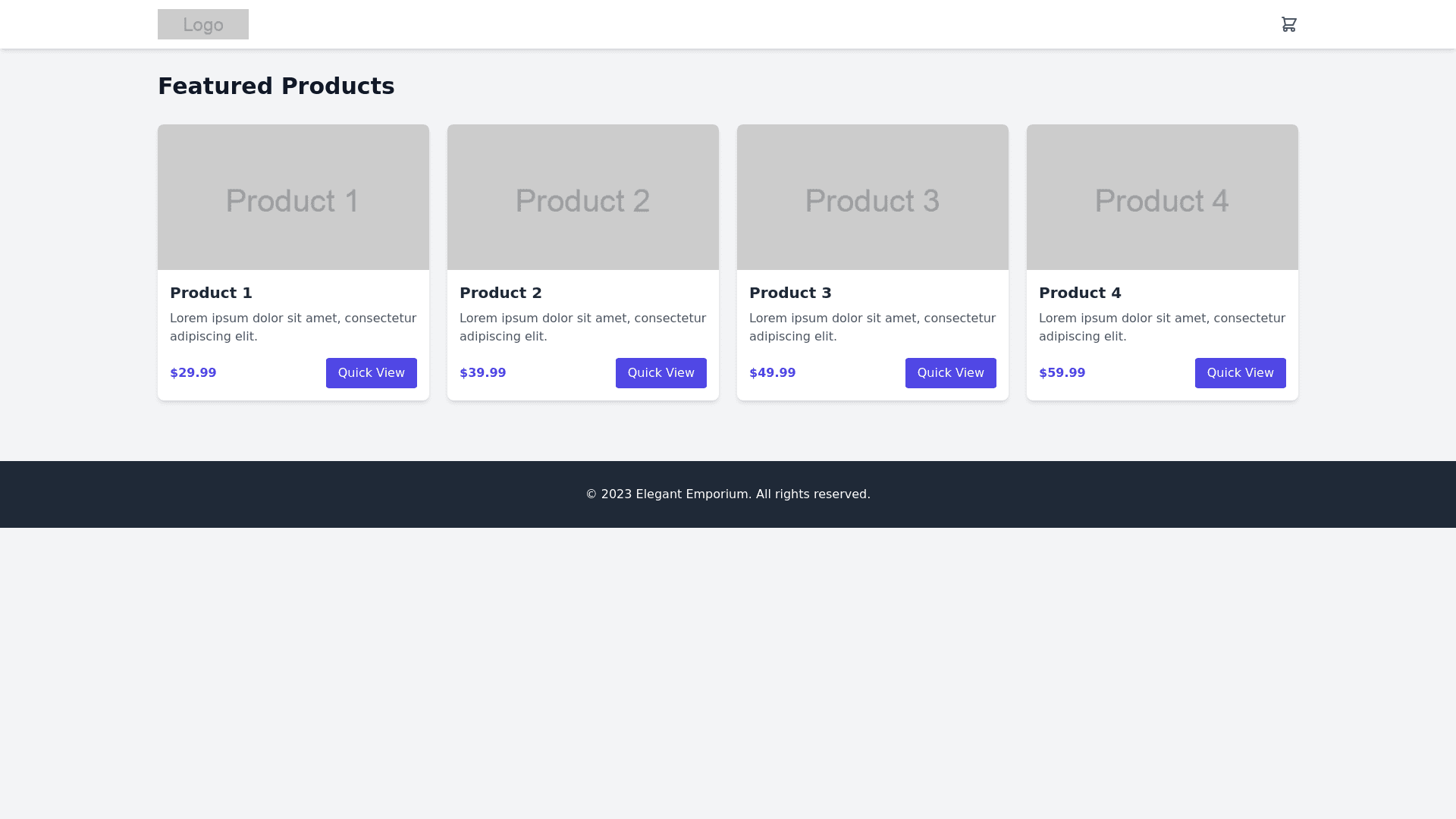Click the Elegant Emporium copyright footer text
The image size is (1456, 819).
point(728,494)
